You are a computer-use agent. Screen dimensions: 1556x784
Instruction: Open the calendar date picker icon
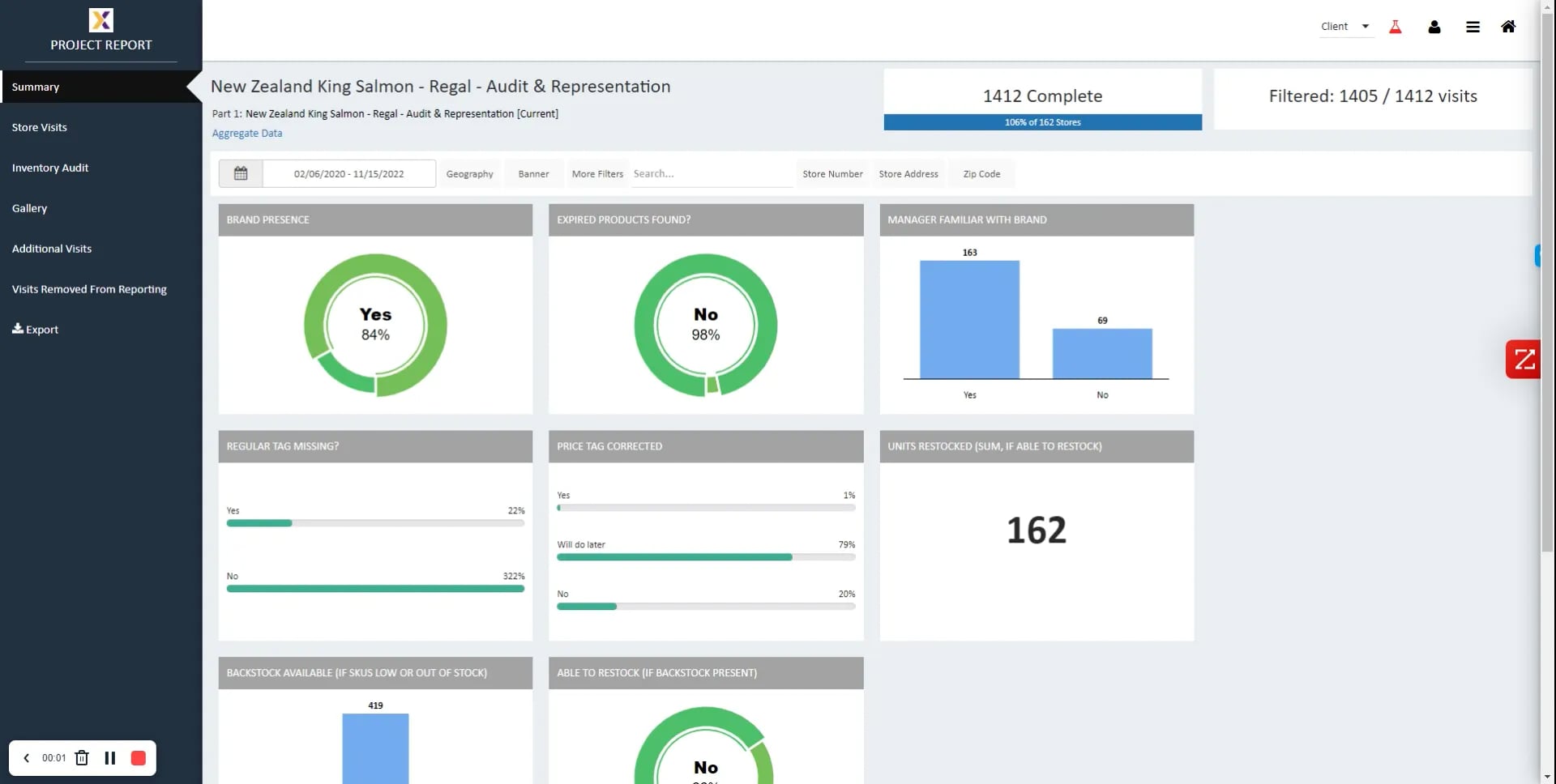(241, 173)
